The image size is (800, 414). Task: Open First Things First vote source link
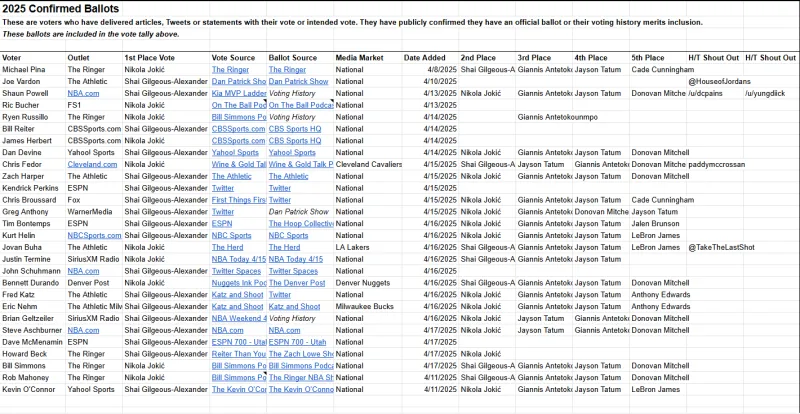(x=239, y=200)
